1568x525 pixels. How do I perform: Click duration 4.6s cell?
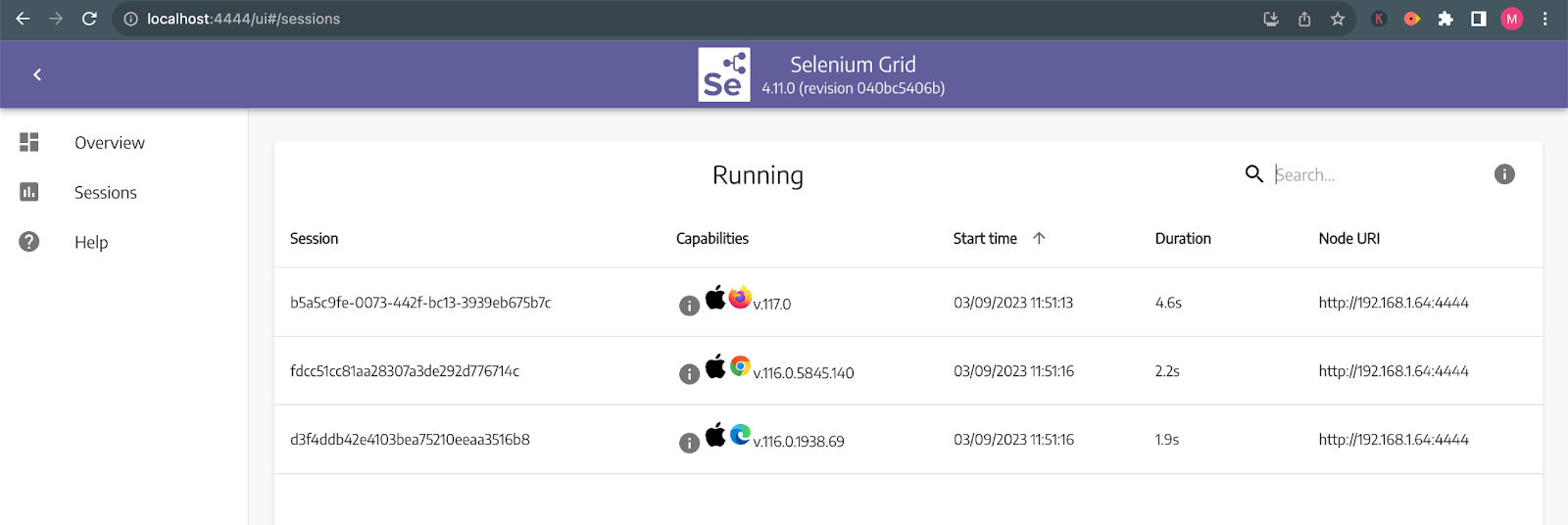click(1168, 303)
